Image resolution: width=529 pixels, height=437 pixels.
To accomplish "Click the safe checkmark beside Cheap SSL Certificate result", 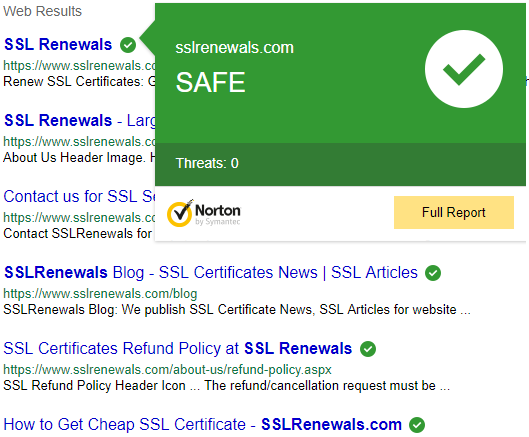I will coord(417,425).
